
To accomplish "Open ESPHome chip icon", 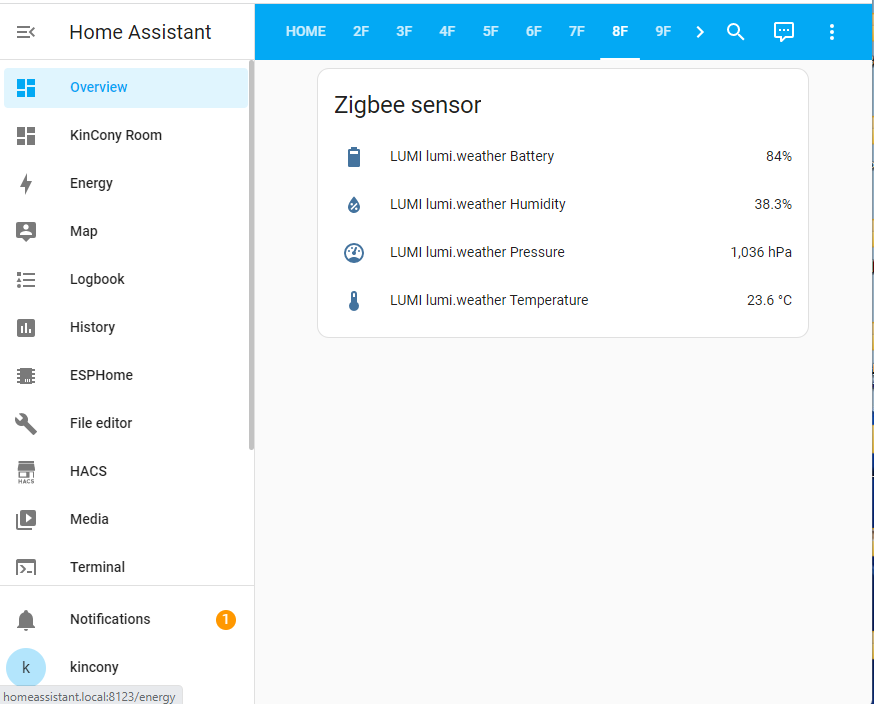I will pyautogui.click(x=26, y=375).
